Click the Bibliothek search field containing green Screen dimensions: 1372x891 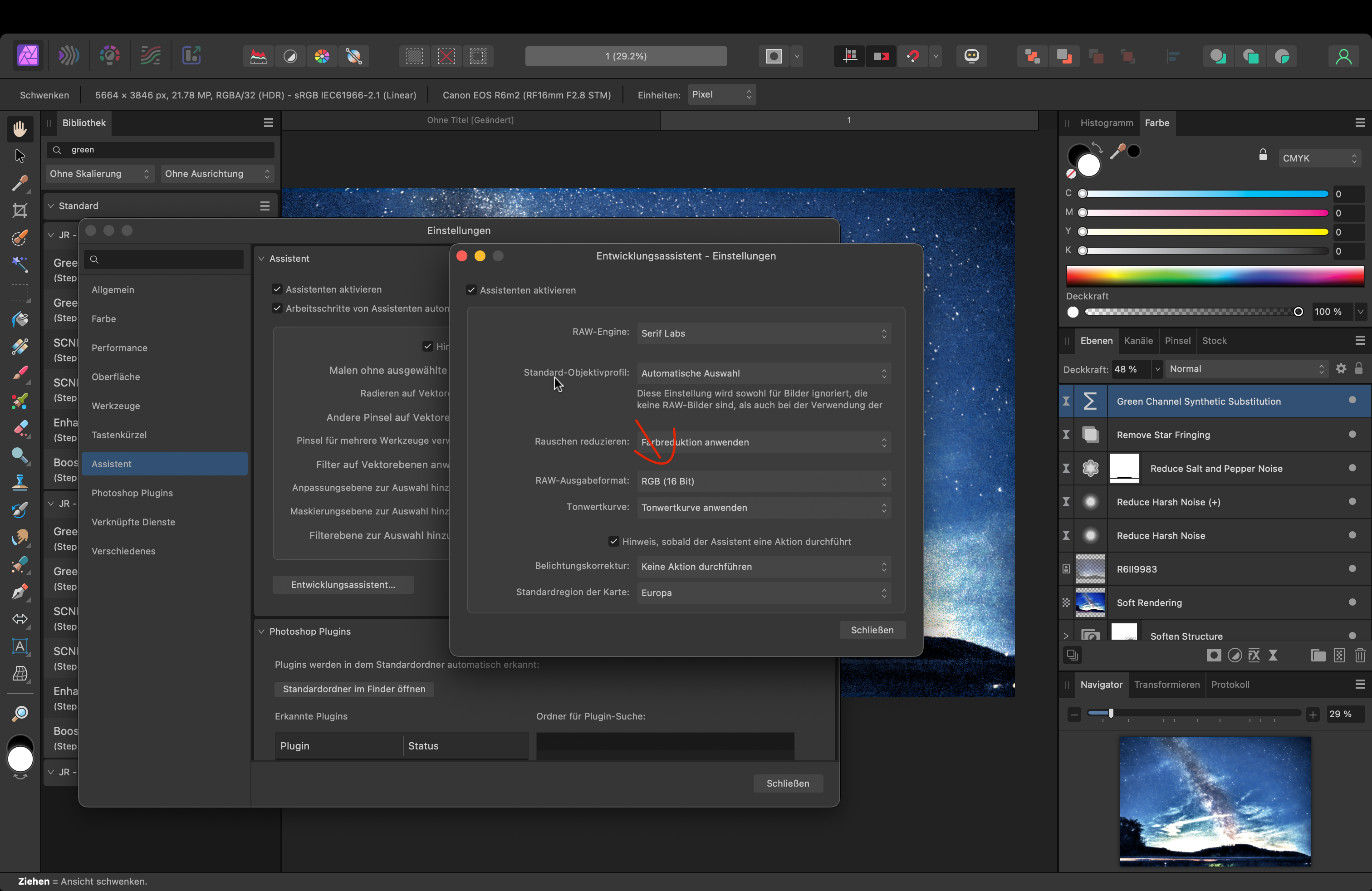tap(160, 149)
